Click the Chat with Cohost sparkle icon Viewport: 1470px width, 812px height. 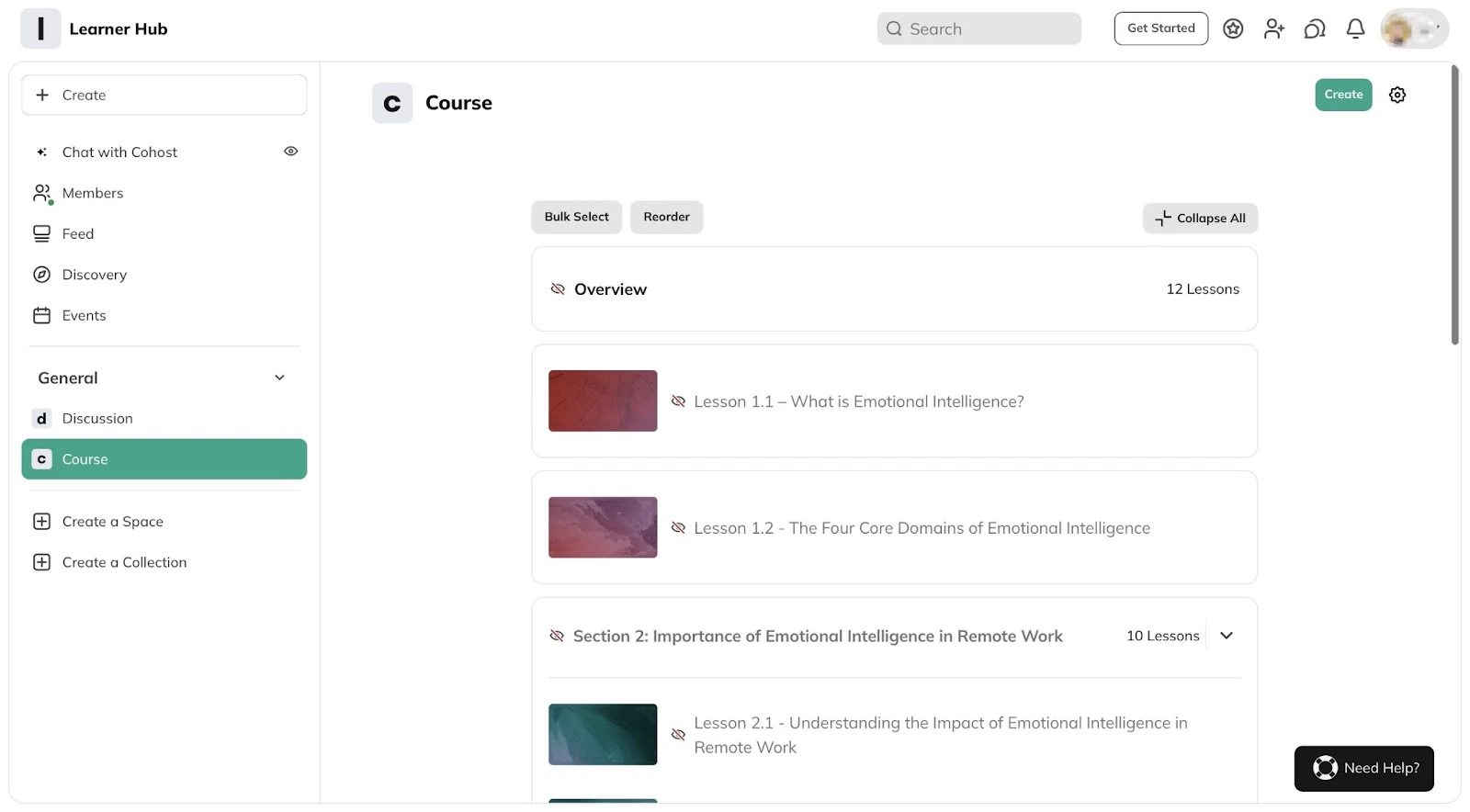point(41,152)
